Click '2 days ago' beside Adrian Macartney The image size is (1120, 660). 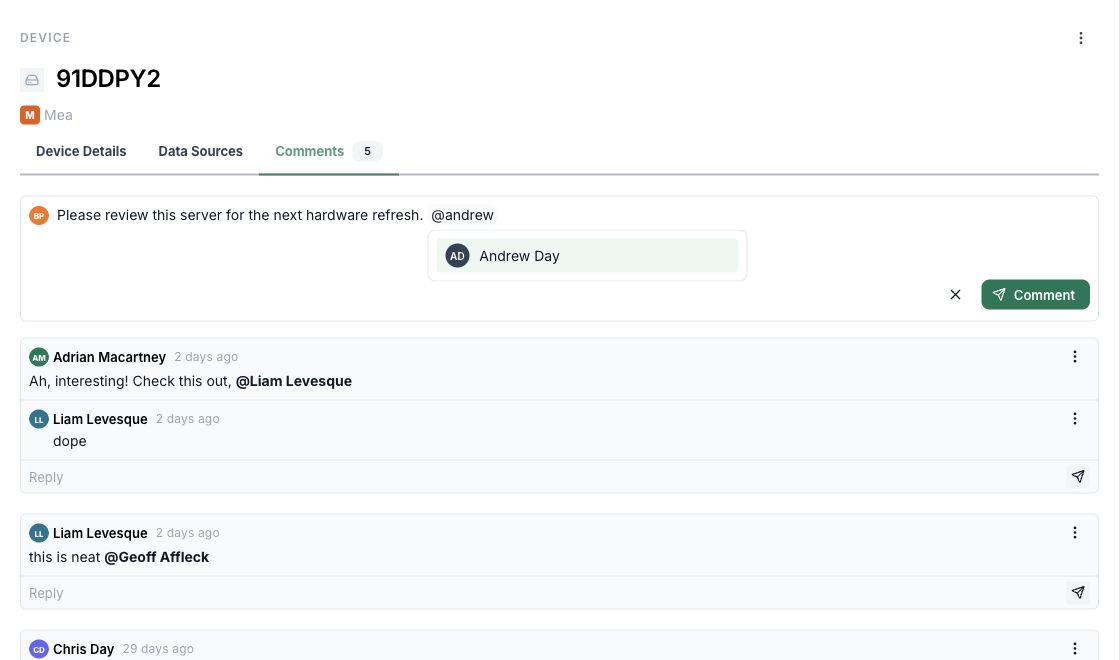tap(206, 356)
